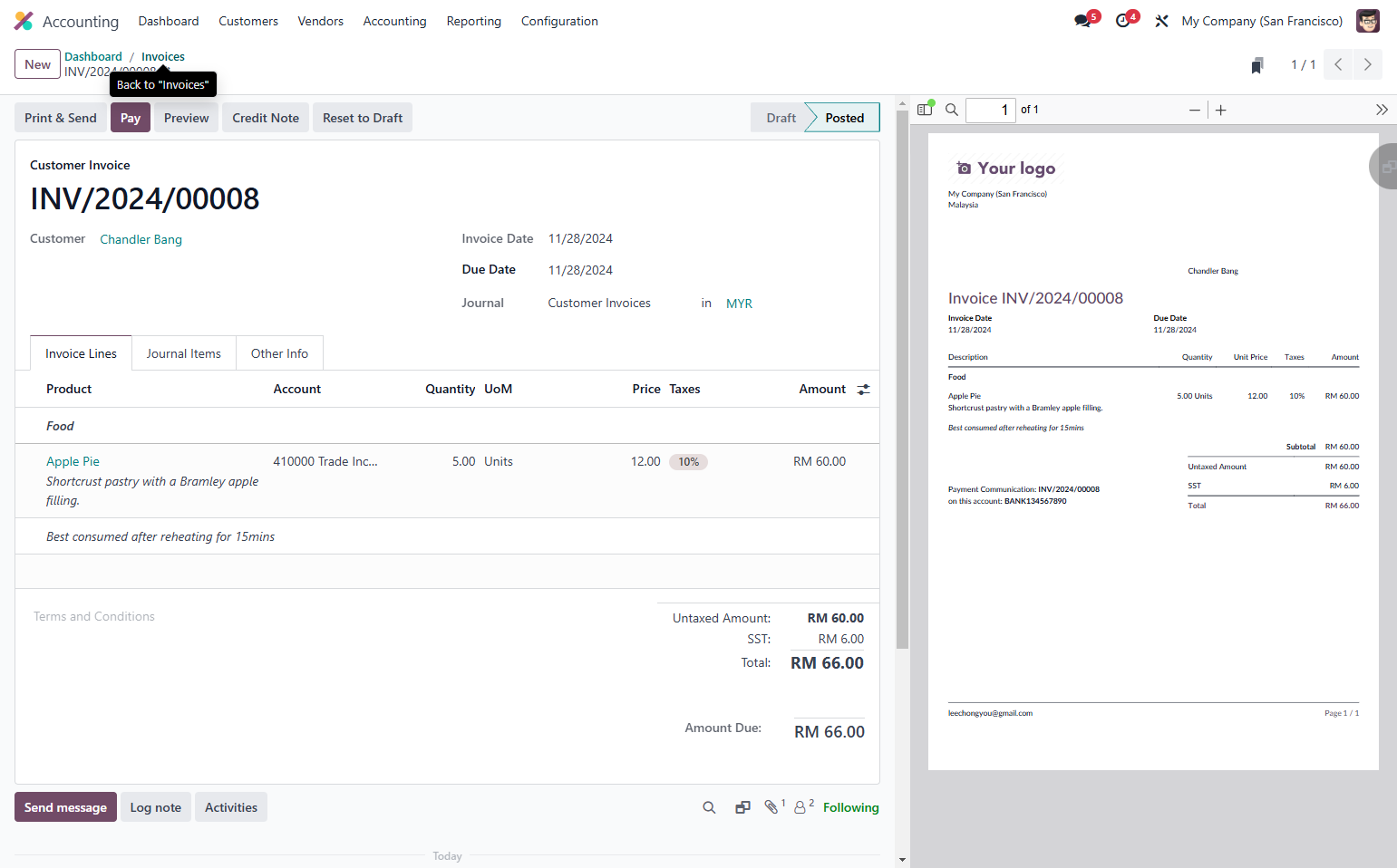Go to next record arrow

pos(1368,64)
